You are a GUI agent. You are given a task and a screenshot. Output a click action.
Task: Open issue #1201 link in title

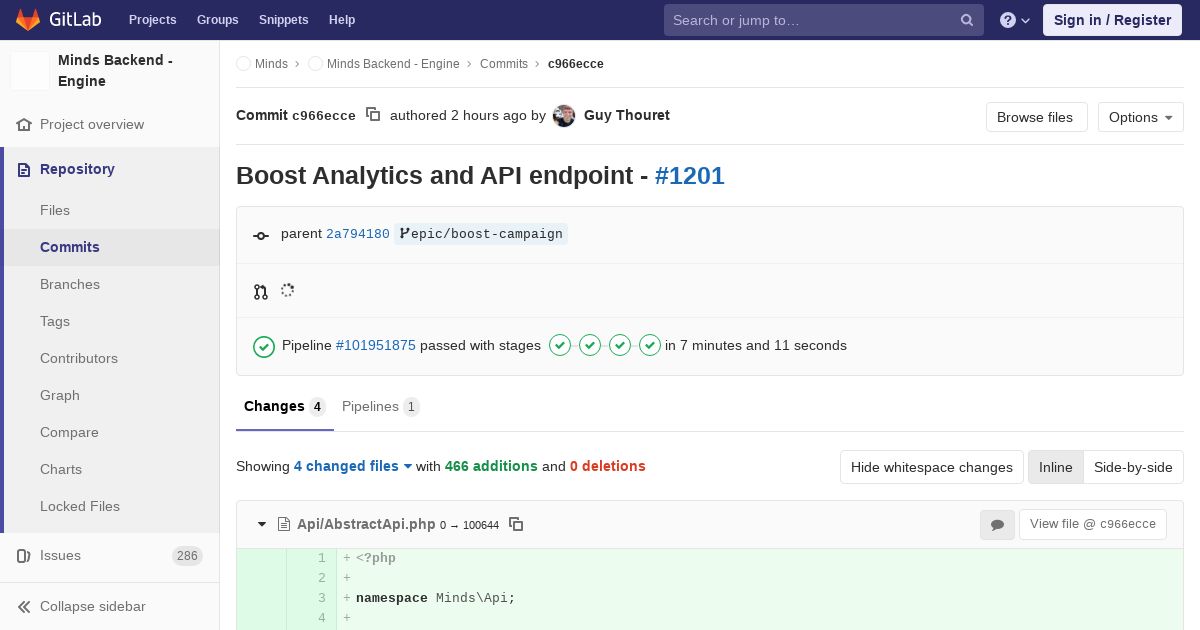point(690,176)
